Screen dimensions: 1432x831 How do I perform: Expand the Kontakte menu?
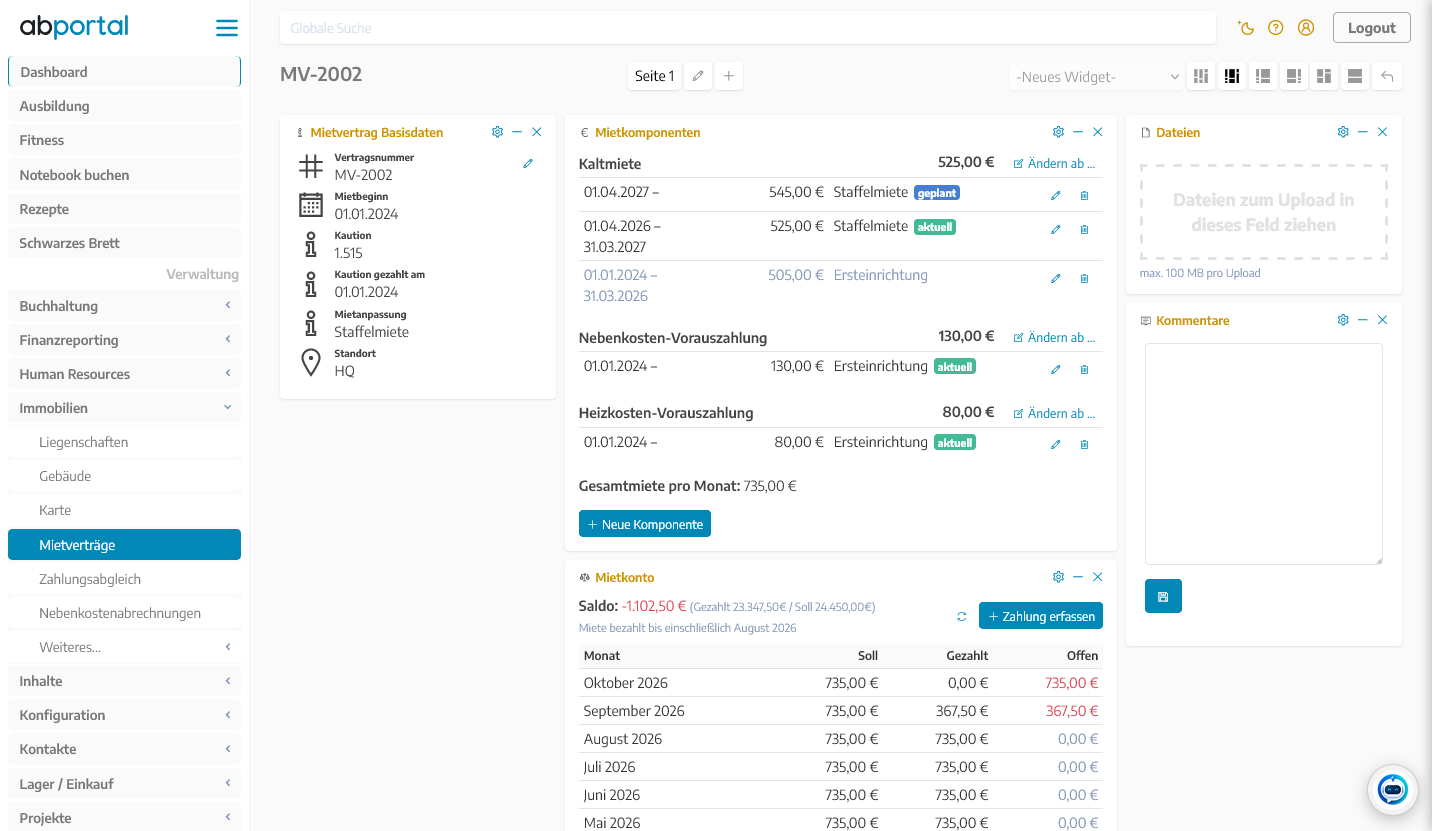coord(124,749)
